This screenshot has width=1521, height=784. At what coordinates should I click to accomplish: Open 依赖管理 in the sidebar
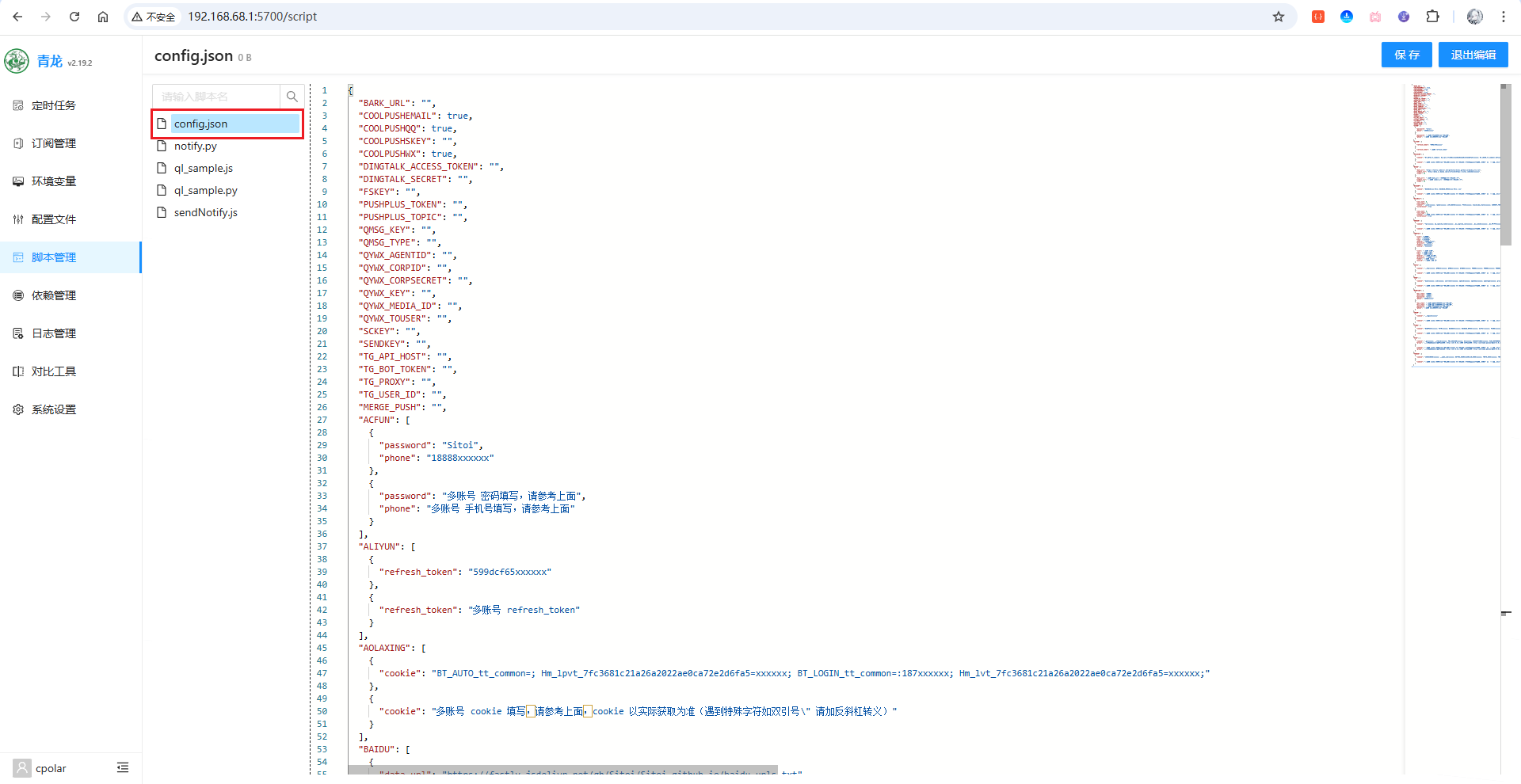(x=54, y=295)
